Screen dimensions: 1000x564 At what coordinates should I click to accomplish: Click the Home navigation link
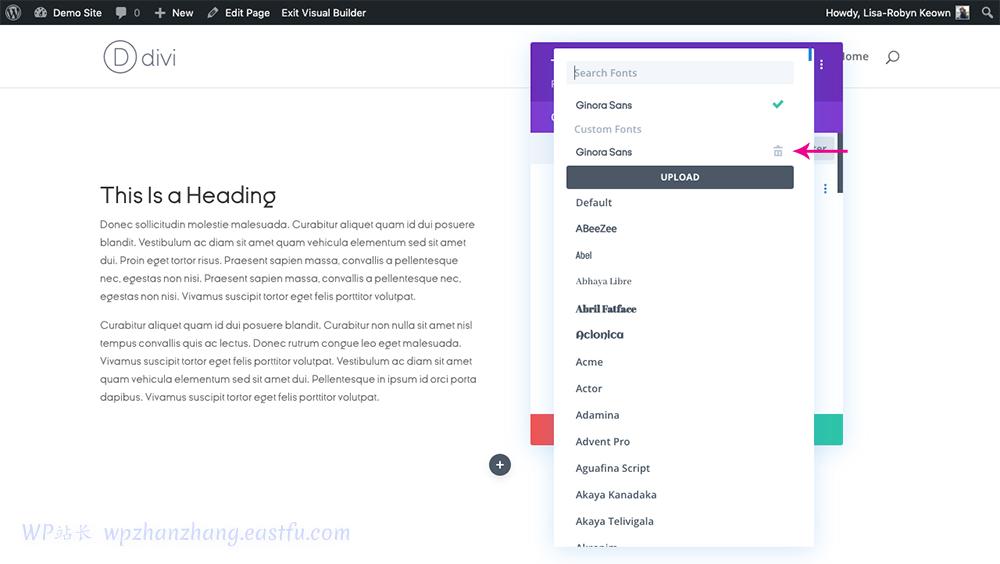(x=855, y=56)
